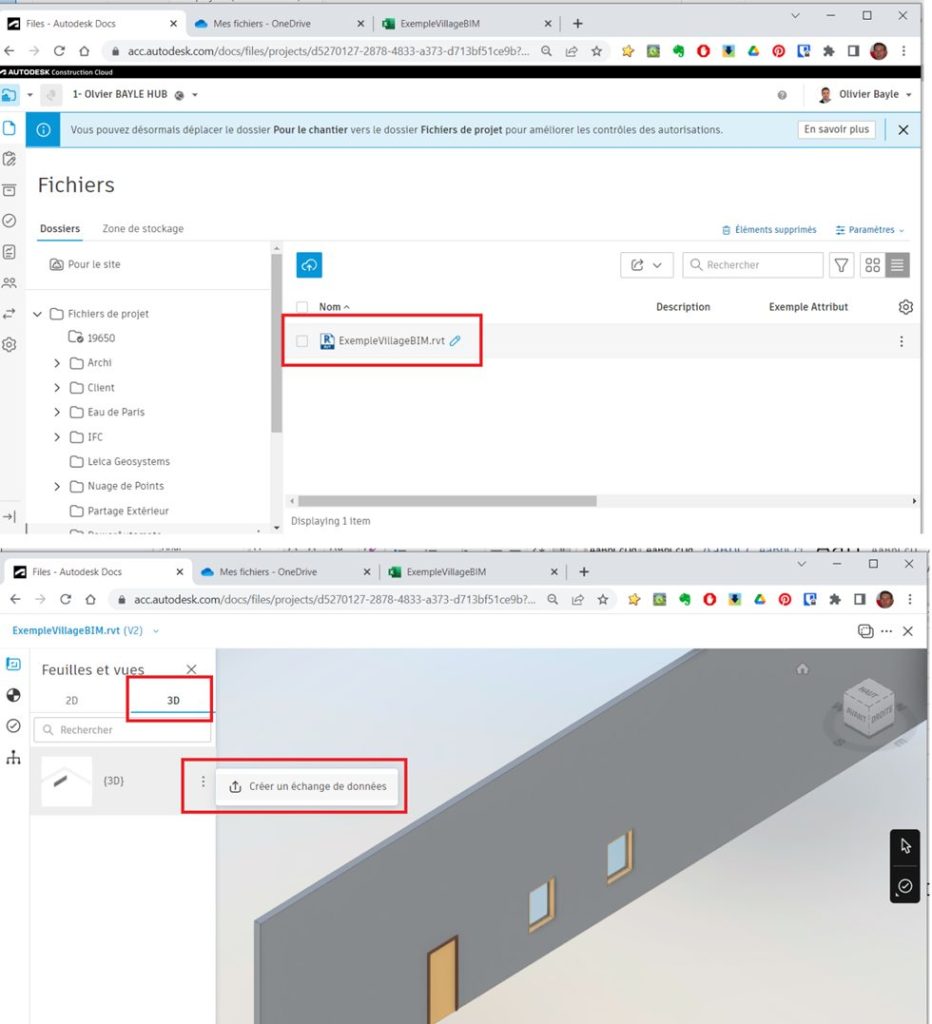Click horizontal scrollbar under file list
The image size is (932, 1024).
tap(447, 501)
